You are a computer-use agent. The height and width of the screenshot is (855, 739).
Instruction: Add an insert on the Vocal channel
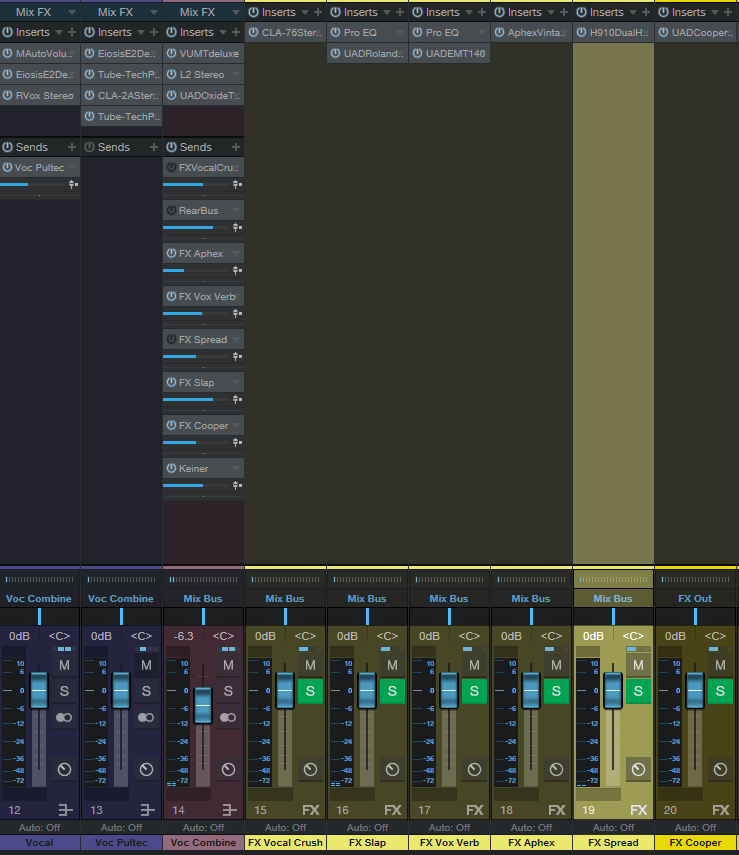click(71, 32)
